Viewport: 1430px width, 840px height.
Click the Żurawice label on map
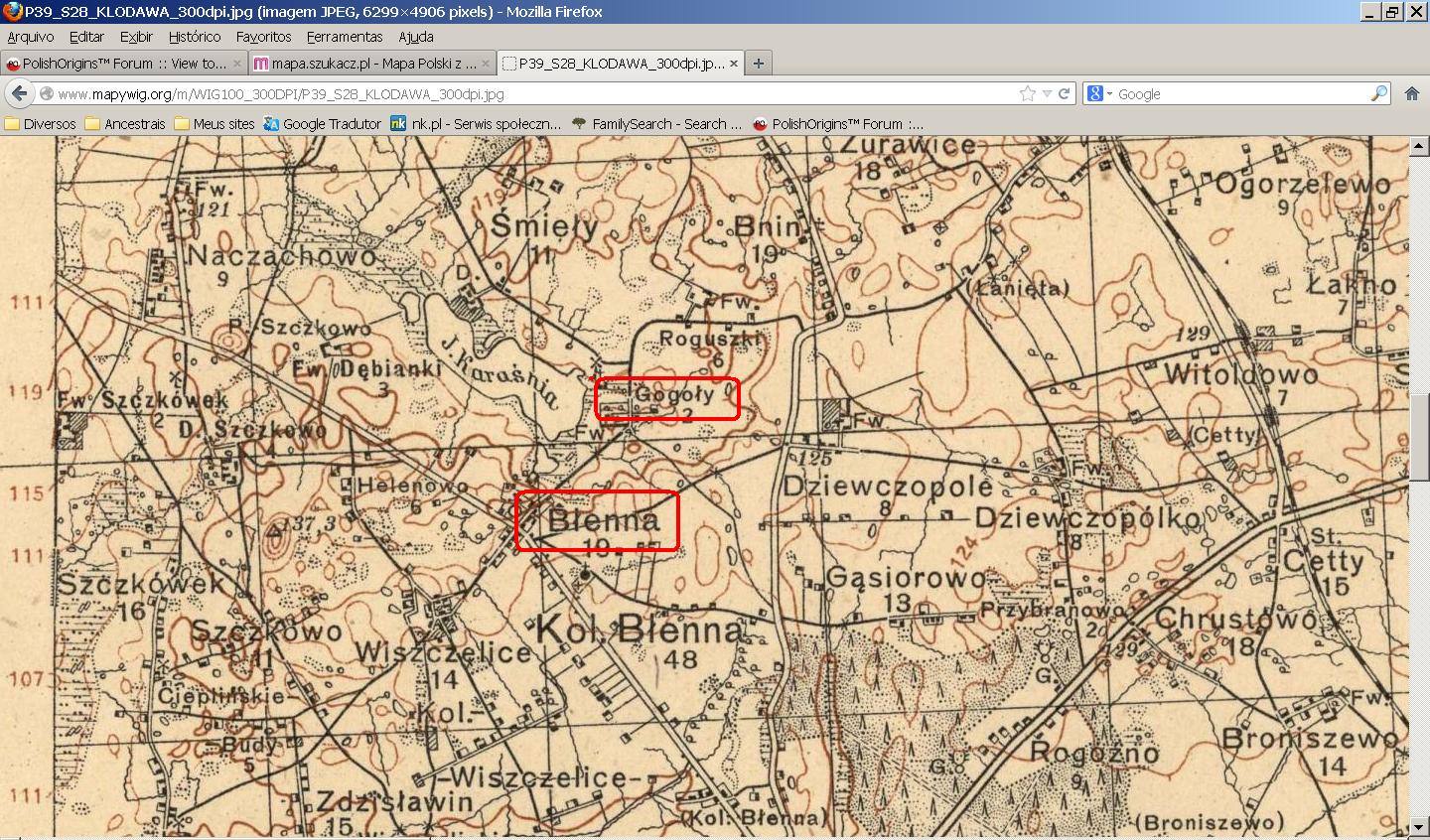click(x=909, y=147)
